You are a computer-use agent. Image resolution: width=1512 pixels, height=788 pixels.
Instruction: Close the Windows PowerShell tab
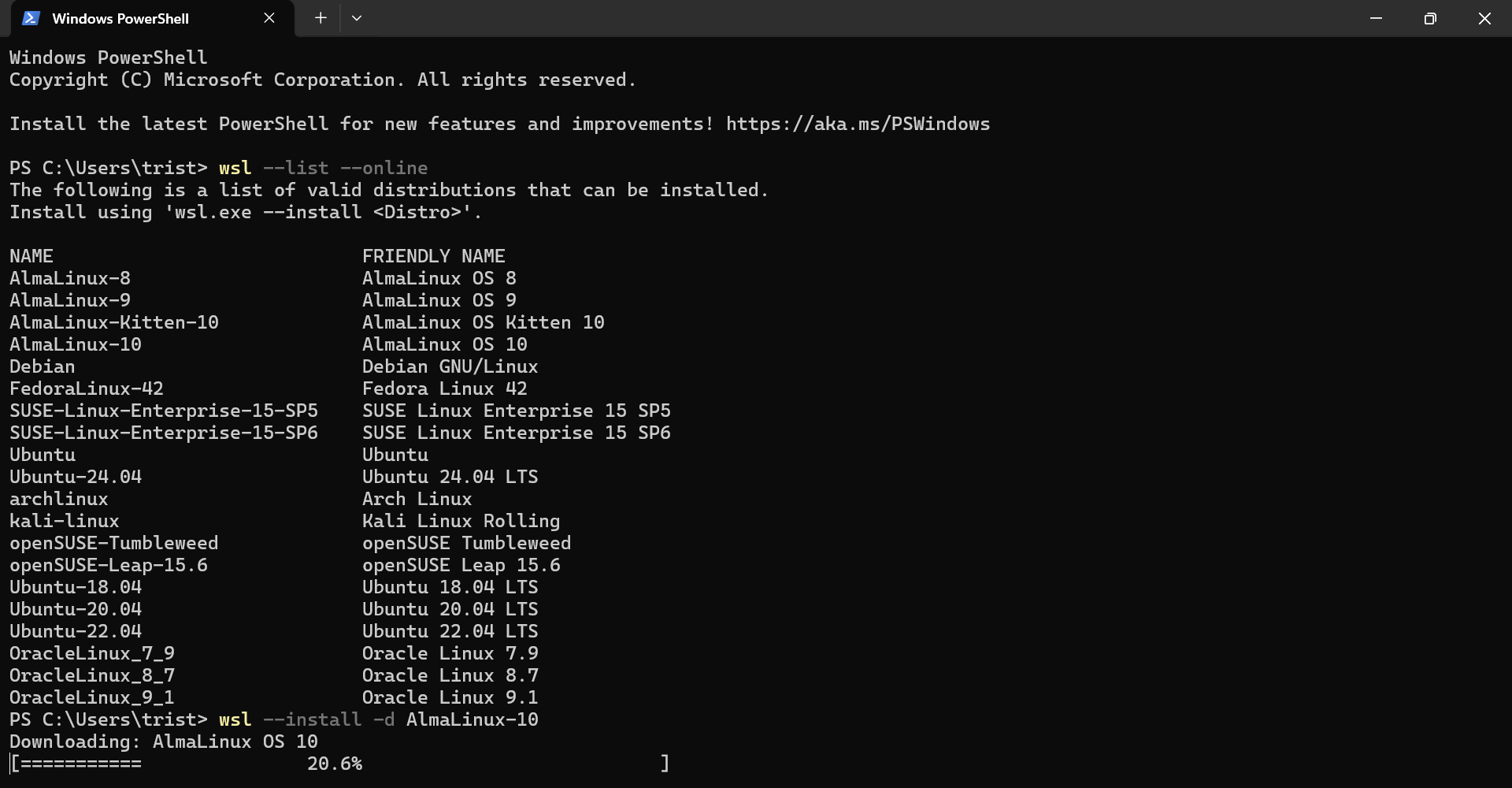tap(269, 18)
